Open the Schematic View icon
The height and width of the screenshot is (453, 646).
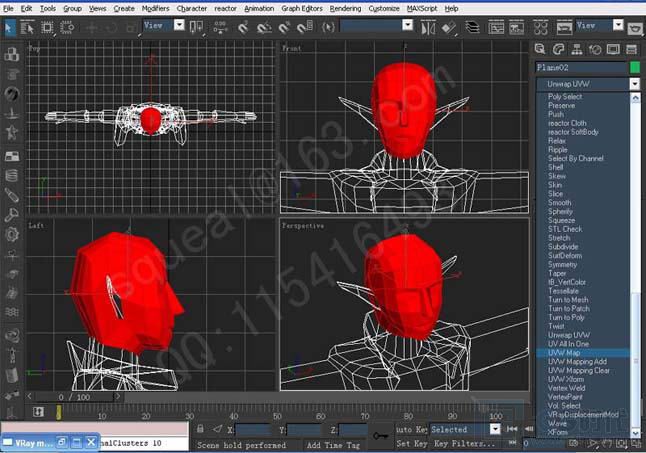(x=517, y=28)
